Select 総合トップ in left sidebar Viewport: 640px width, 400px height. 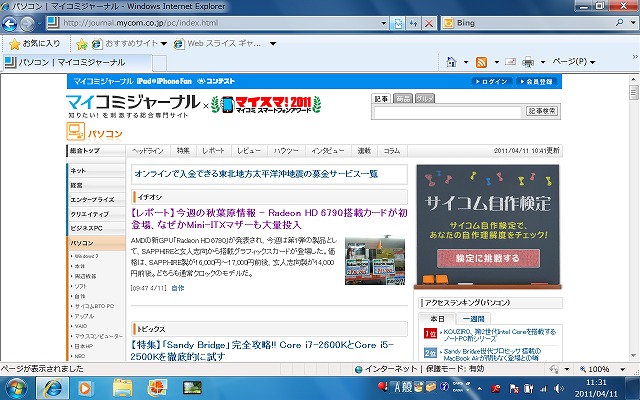coord(96,151)
